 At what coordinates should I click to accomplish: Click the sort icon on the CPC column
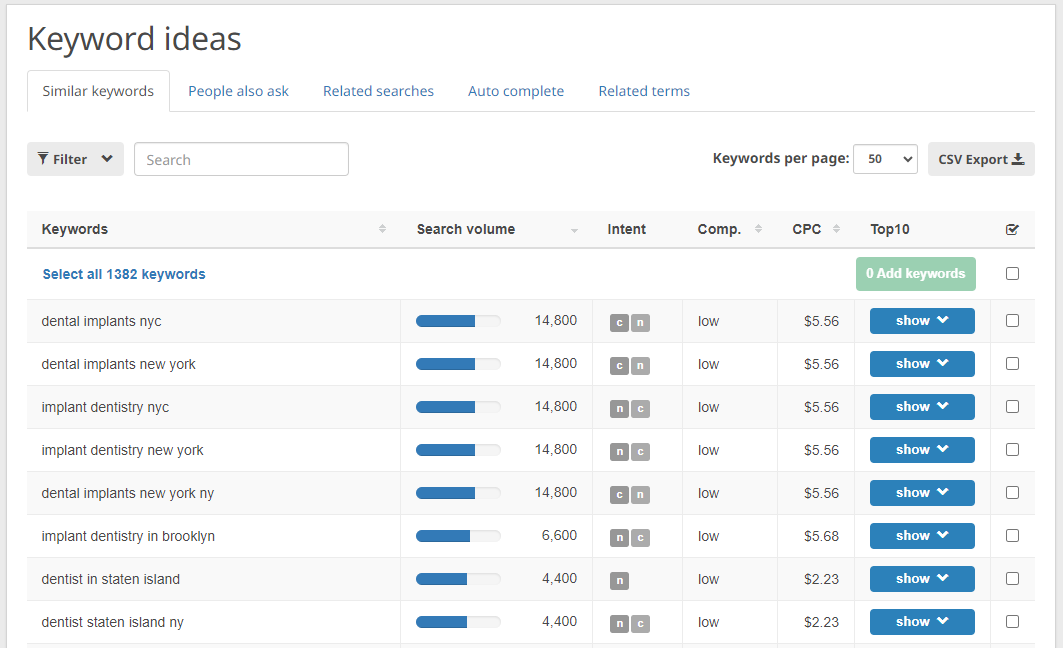pos(834,229)
